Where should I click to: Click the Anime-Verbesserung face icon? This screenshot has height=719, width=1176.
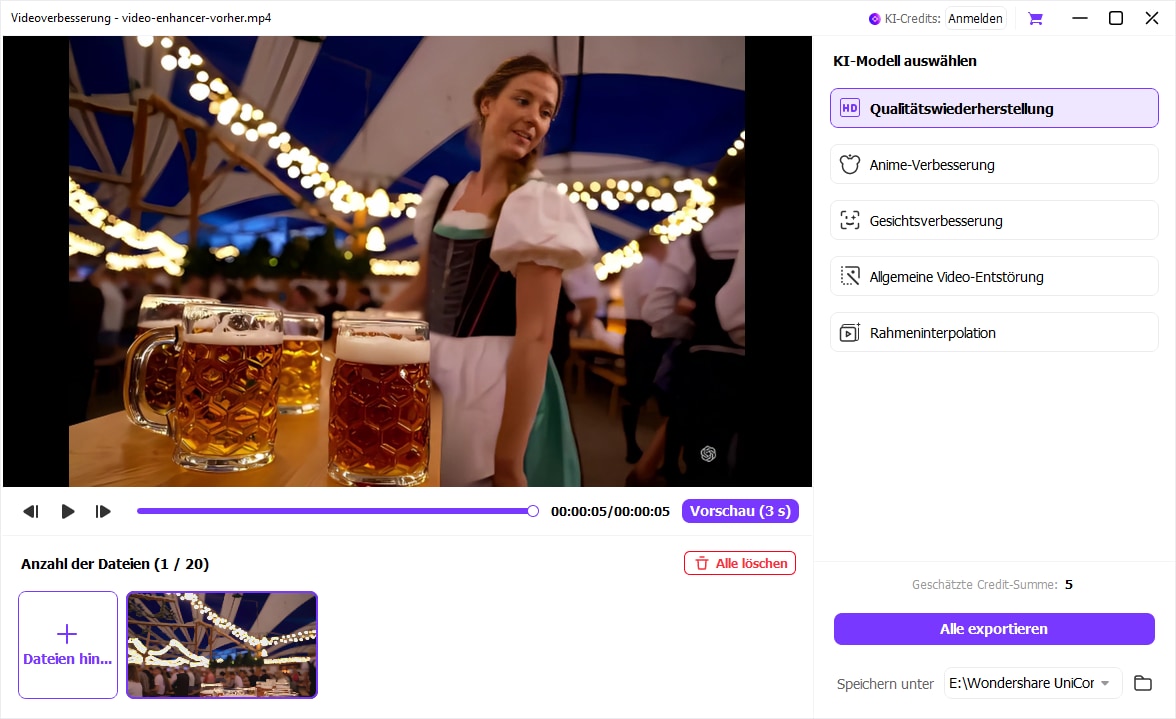(850, 163)
